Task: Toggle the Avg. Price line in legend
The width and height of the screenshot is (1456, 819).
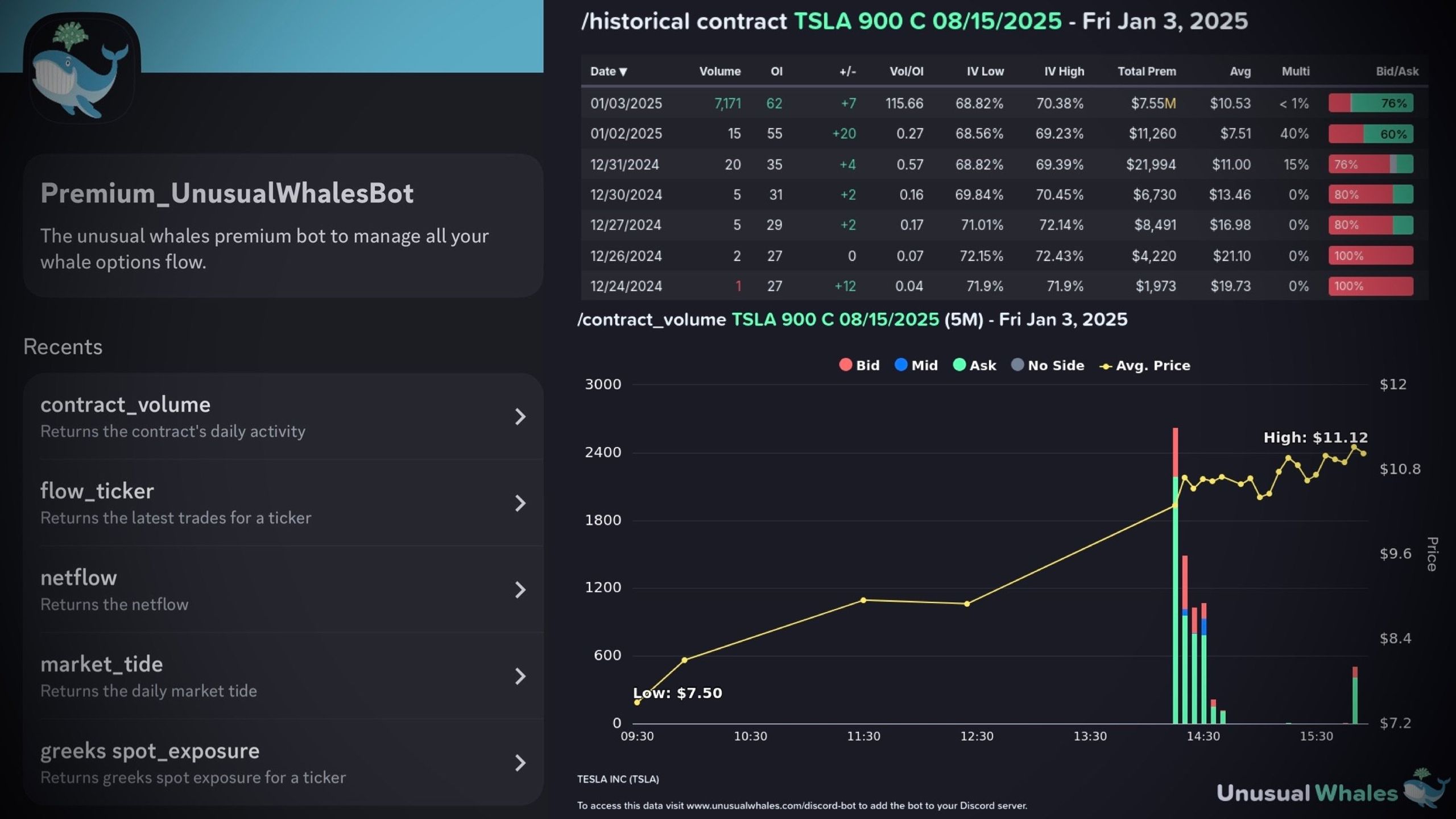Action: 1145,365
